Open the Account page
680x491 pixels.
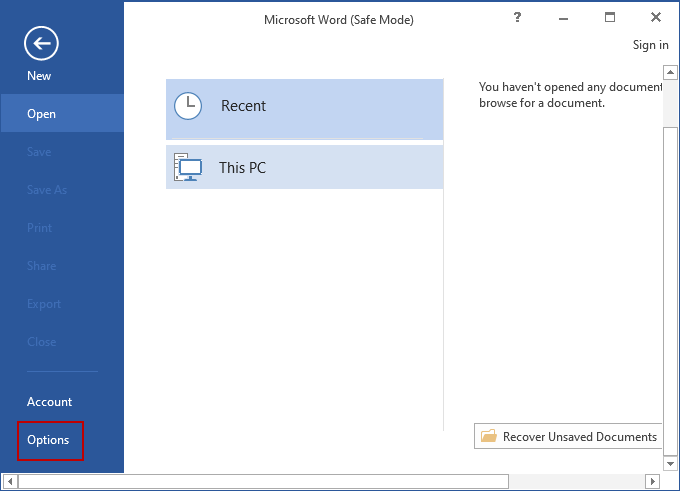point(49,402)
